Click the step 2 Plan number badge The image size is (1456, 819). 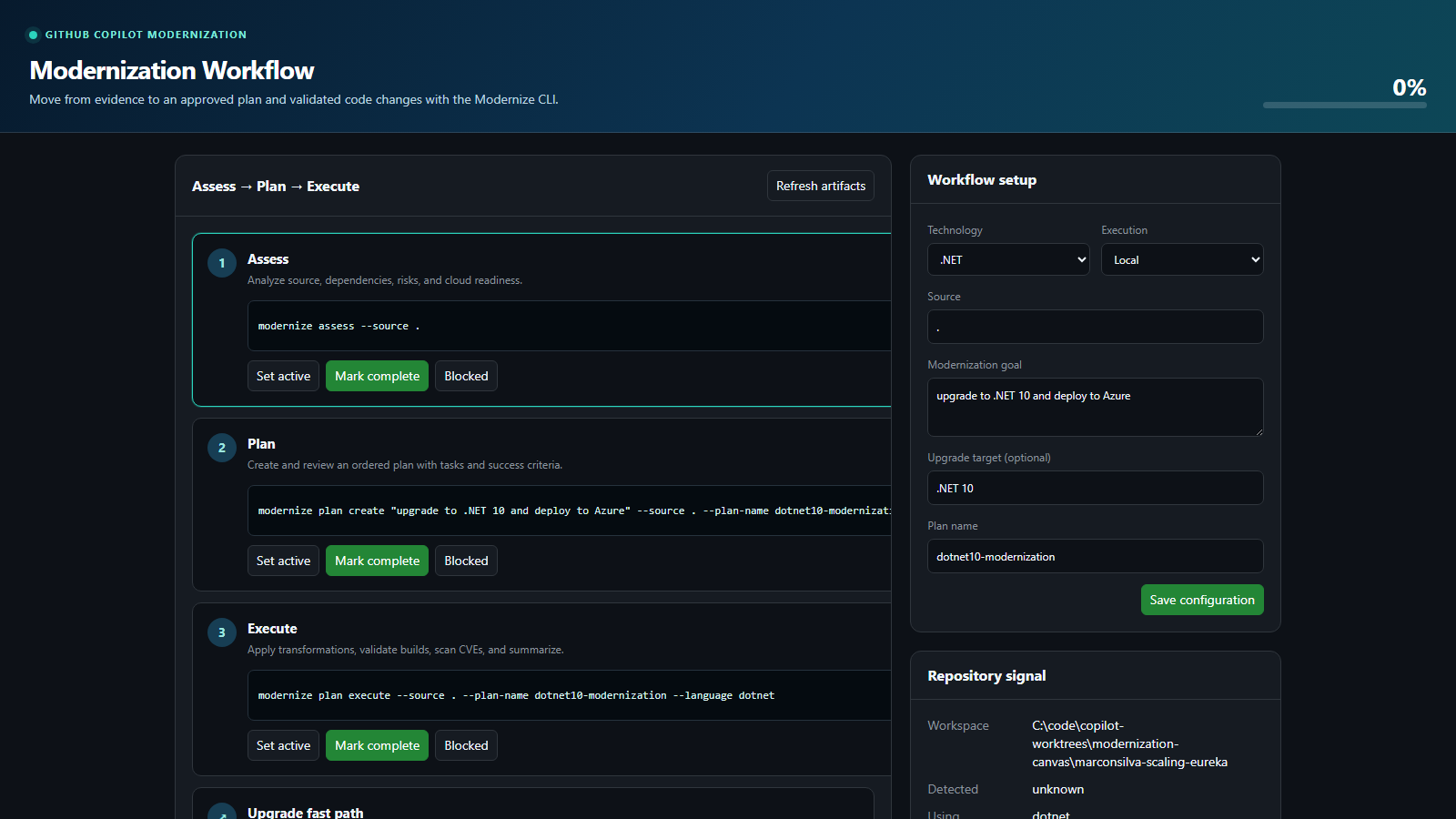click(222, 448)
